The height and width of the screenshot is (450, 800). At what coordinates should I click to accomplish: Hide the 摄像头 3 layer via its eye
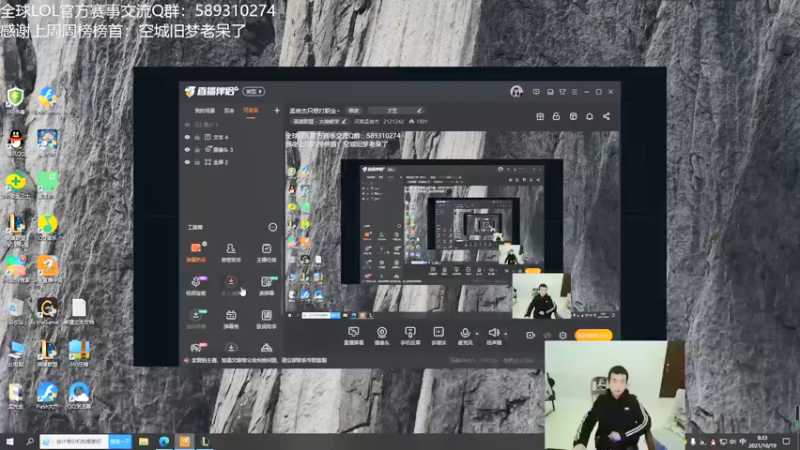187,149
